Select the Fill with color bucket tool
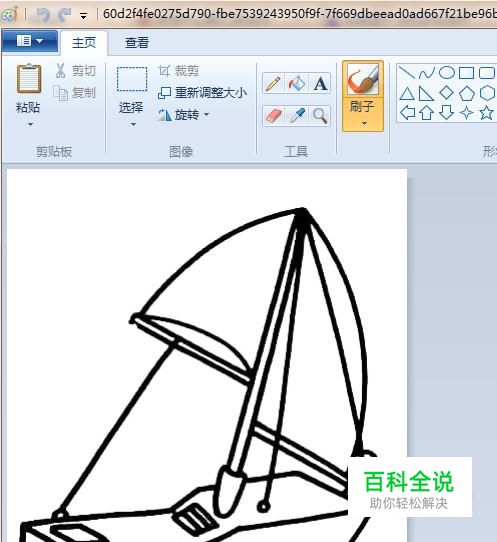Image resolution: width=497 pixels, height=542 pixels. pos(297,83)
